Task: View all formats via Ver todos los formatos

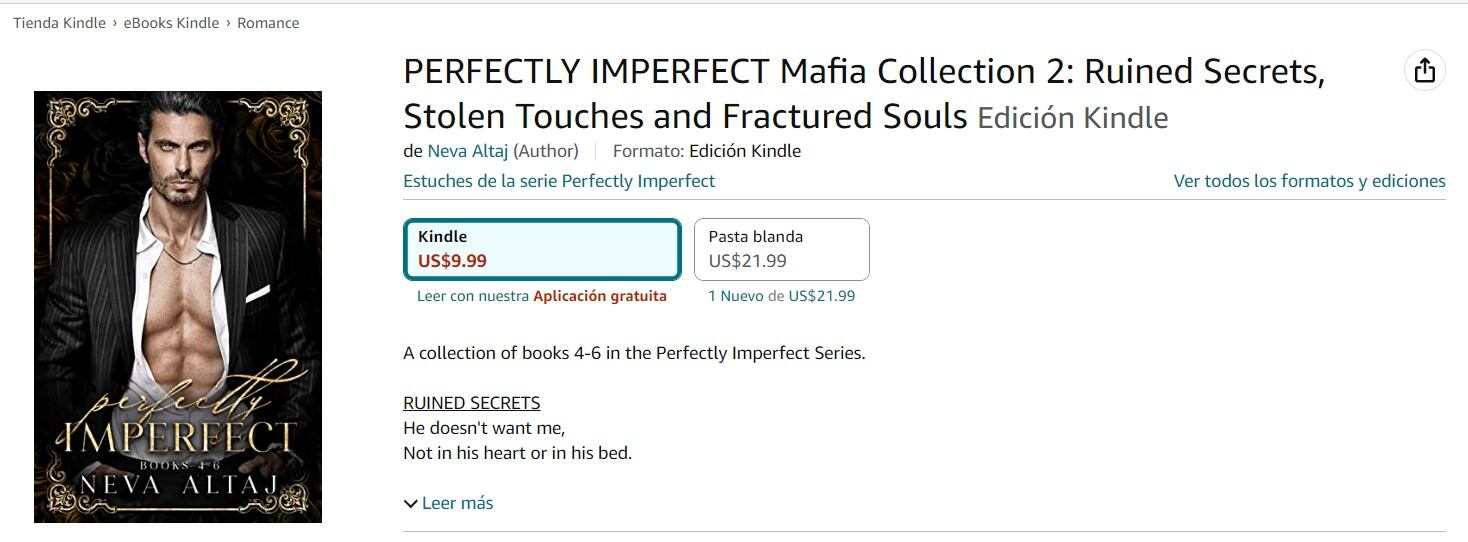Action: [x=1309, y=181]
